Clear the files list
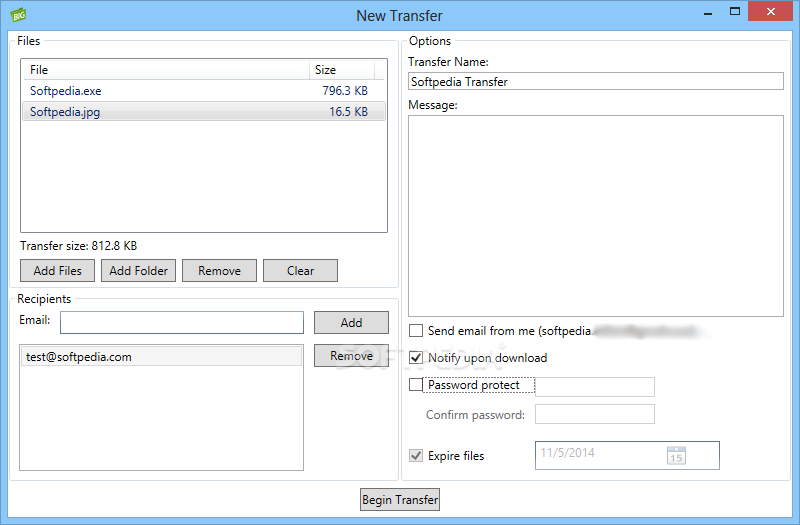 [300, 270]
